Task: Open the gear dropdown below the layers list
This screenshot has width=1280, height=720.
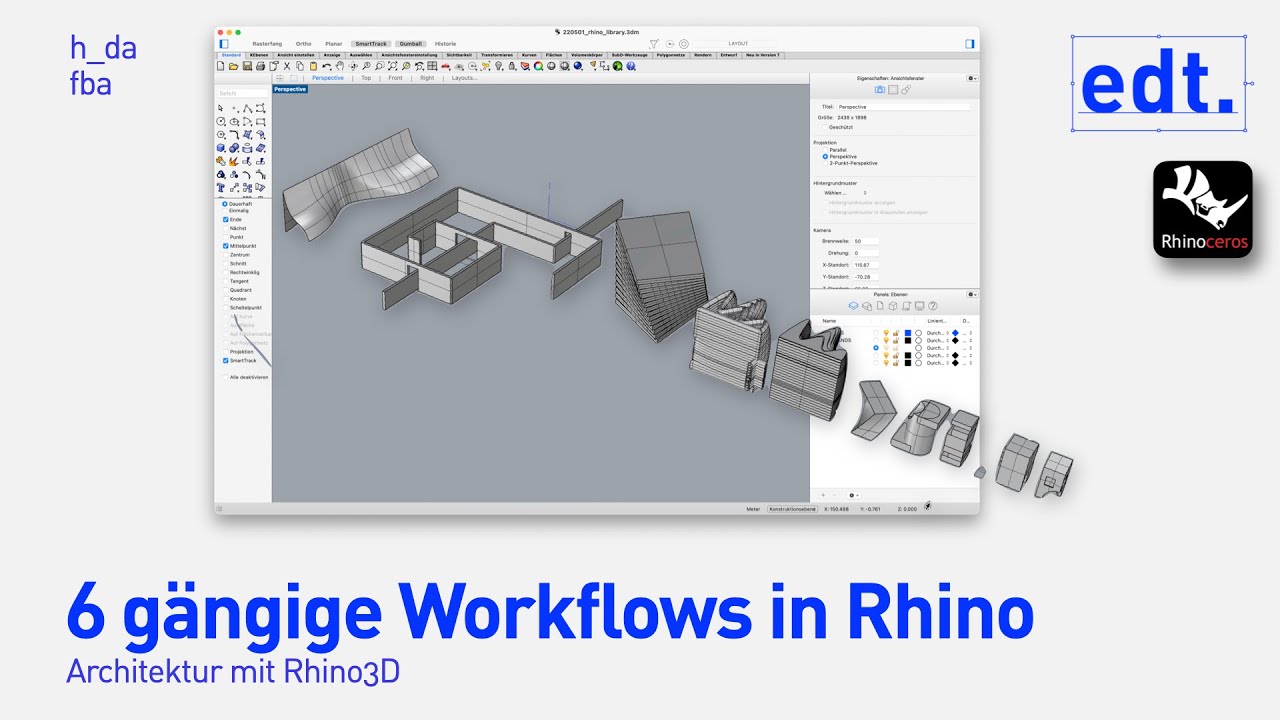Action: point(853,495)
